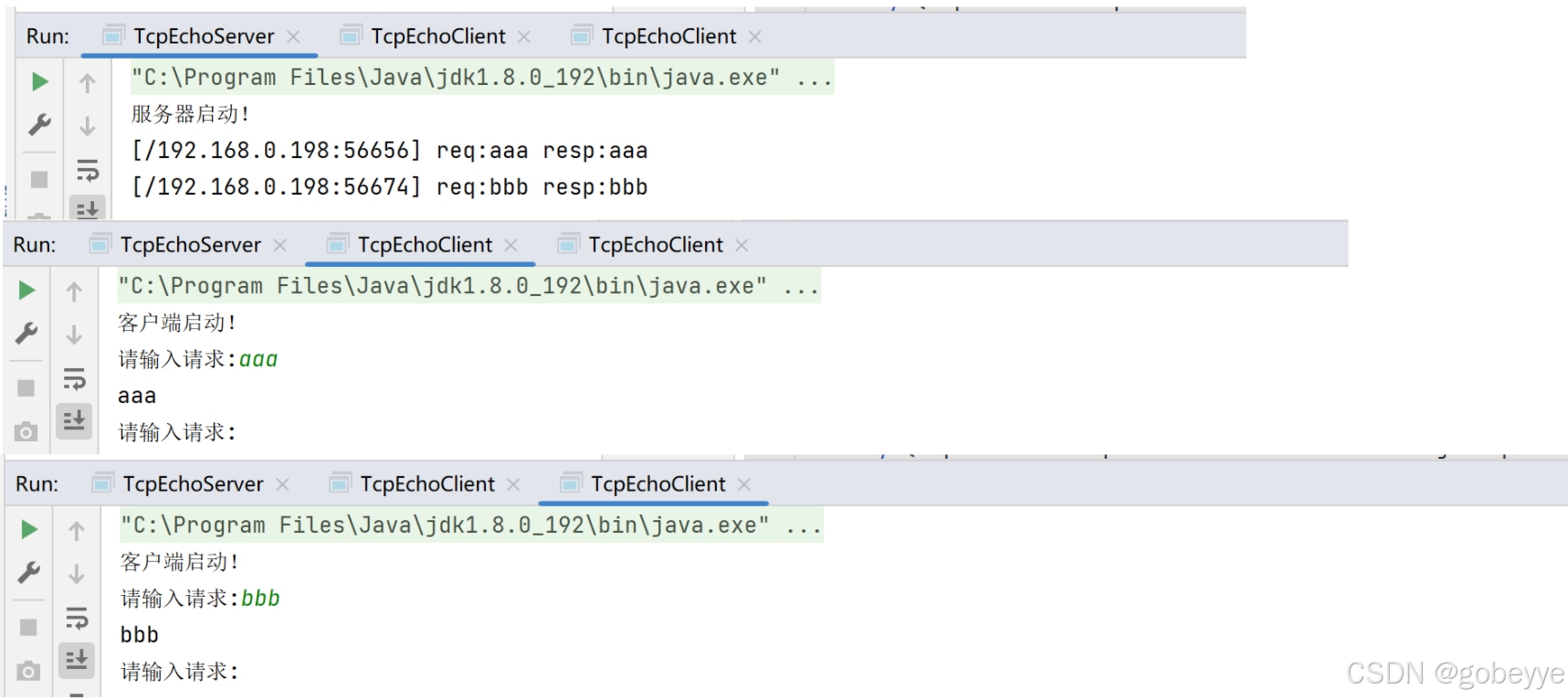Open wrench settings in bottom Run panel
The width and height of the screenshot is (1568, 700).
[29, 572]
